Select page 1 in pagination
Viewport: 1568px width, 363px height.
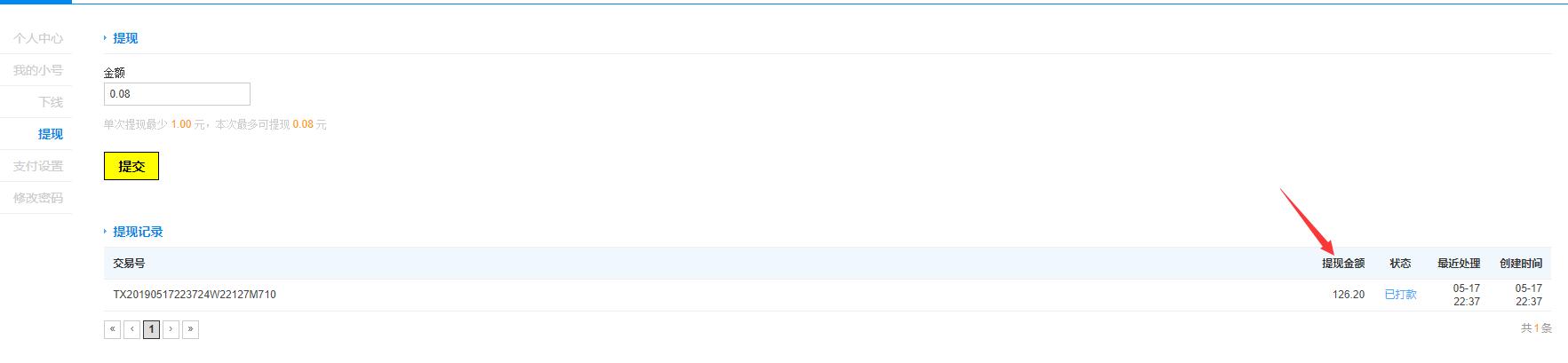pyautogui.click(x=151, y=329)
